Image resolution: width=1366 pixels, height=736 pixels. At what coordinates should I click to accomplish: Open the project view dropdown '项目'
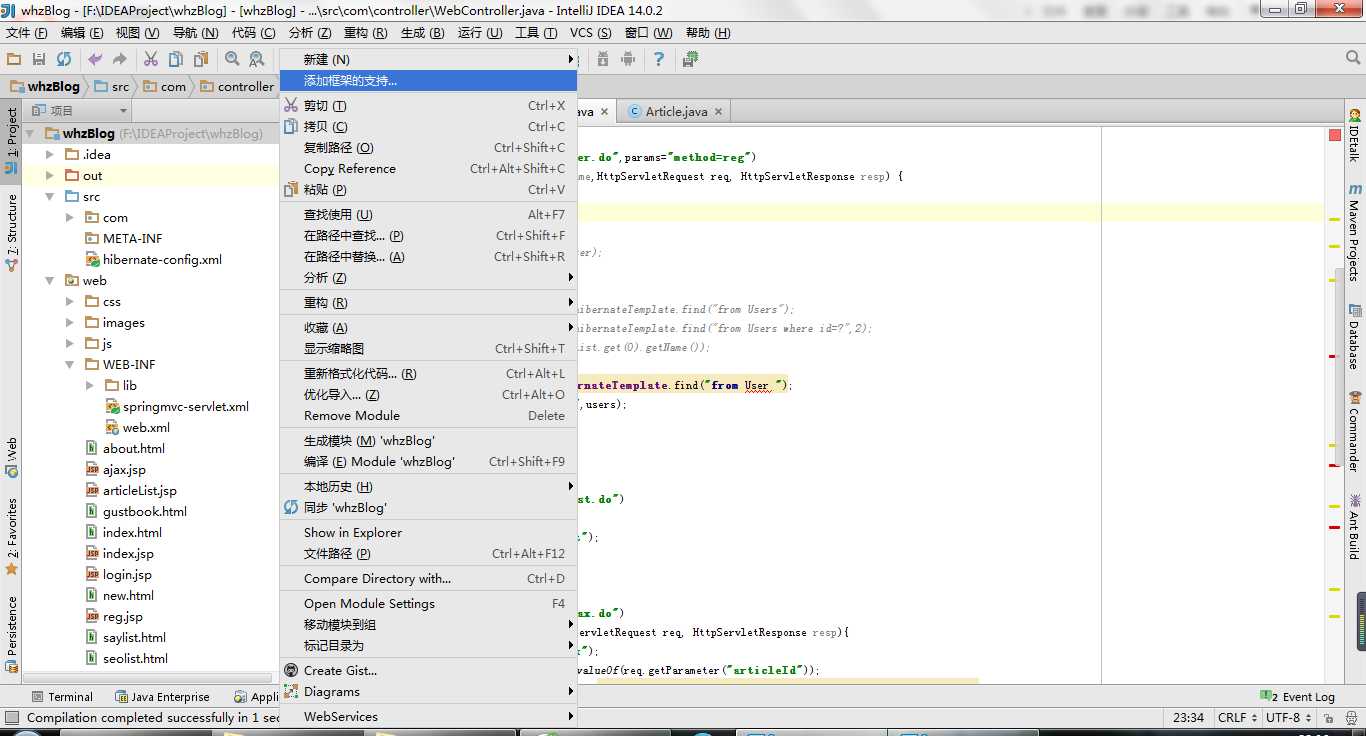(79, 111)
